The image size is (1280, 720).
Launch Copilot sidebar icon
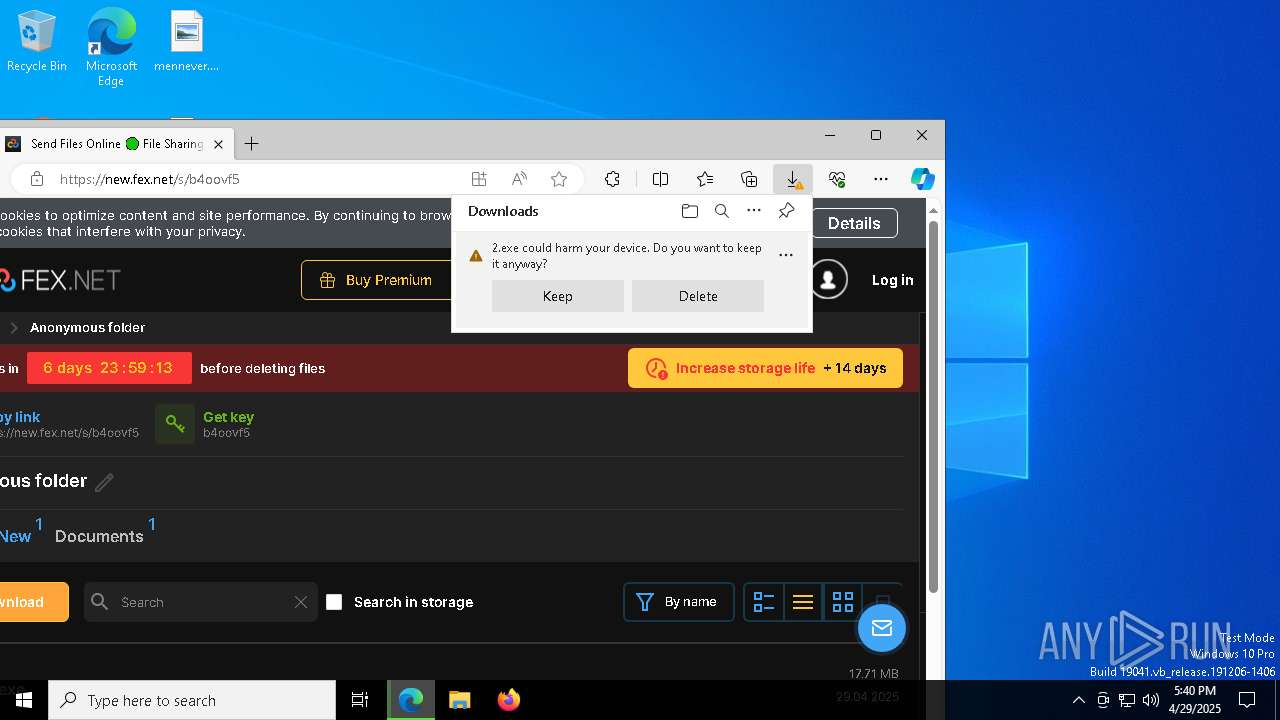tap(922, 179)
